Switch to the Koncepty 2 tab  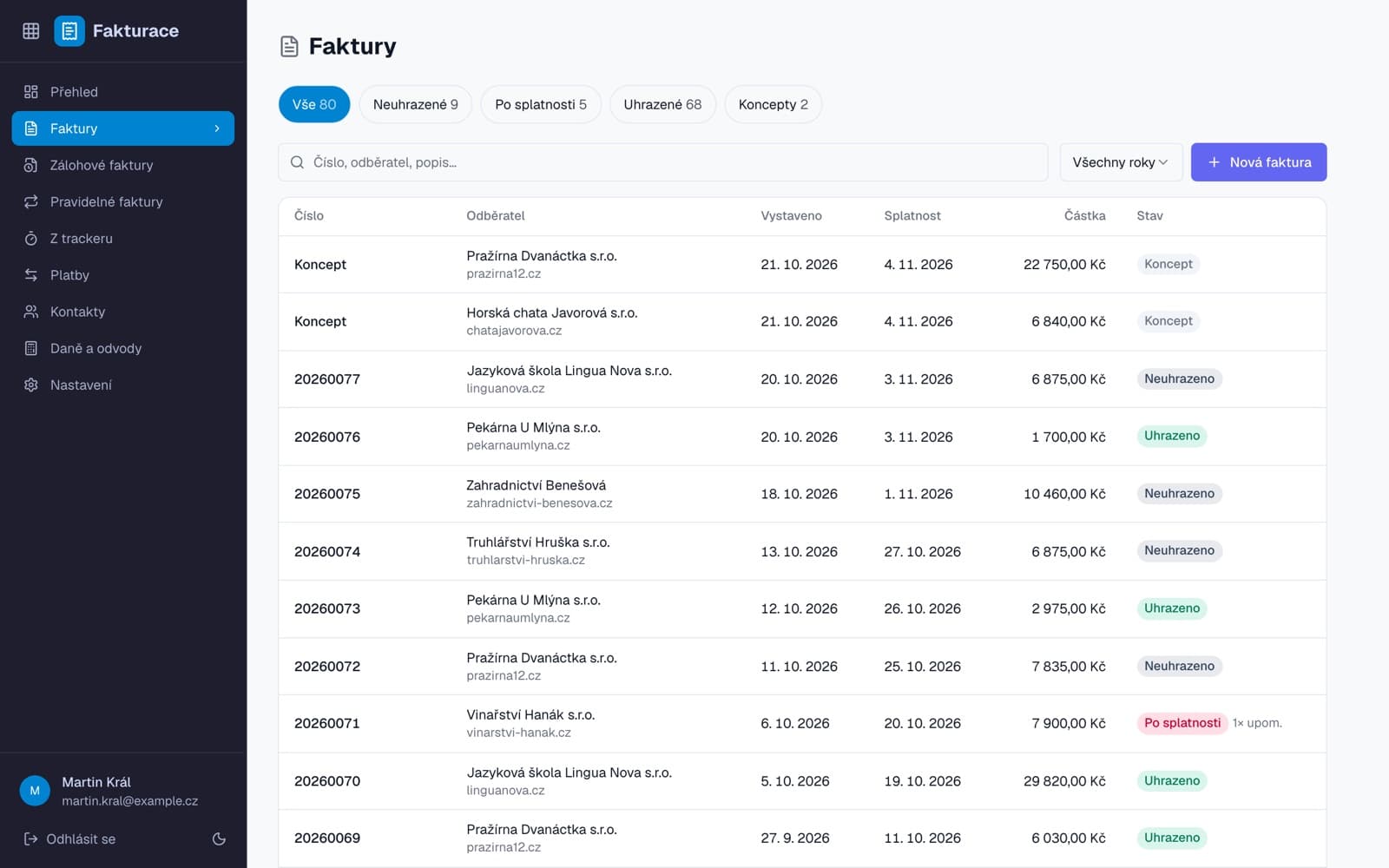click(773, 104)
